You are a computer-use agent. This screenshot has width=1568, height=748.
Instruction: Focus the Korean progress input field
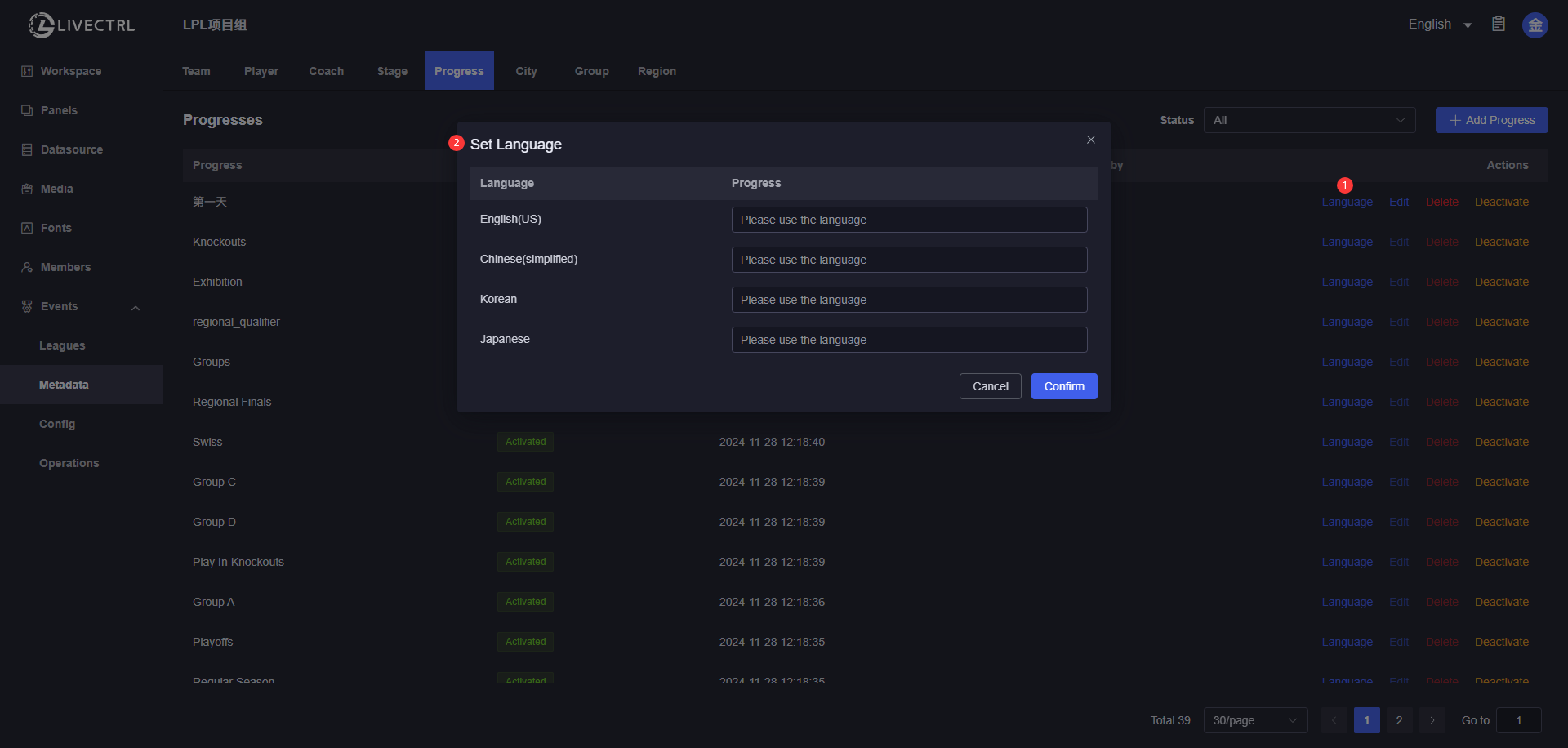click(x=909, y=300)
